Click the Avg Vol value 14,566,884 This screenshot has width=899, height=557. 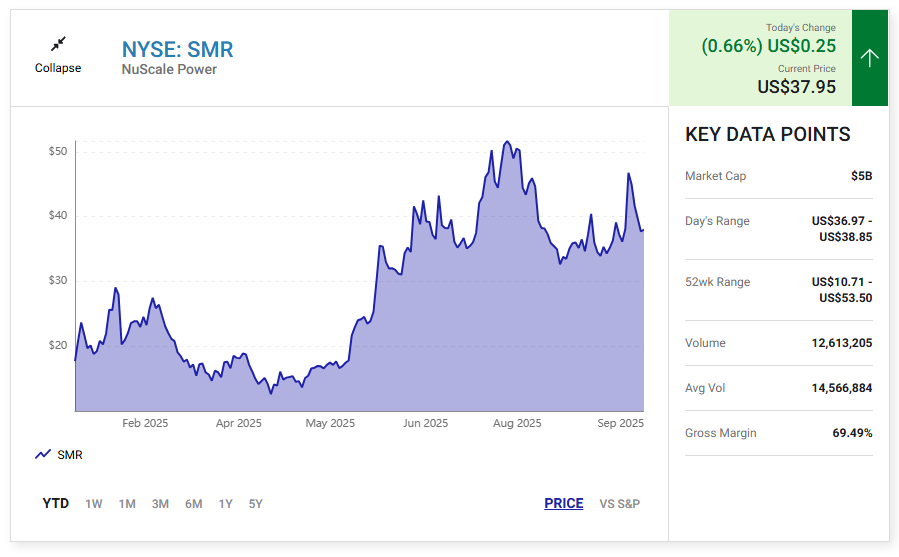click(x=842, y=388)
